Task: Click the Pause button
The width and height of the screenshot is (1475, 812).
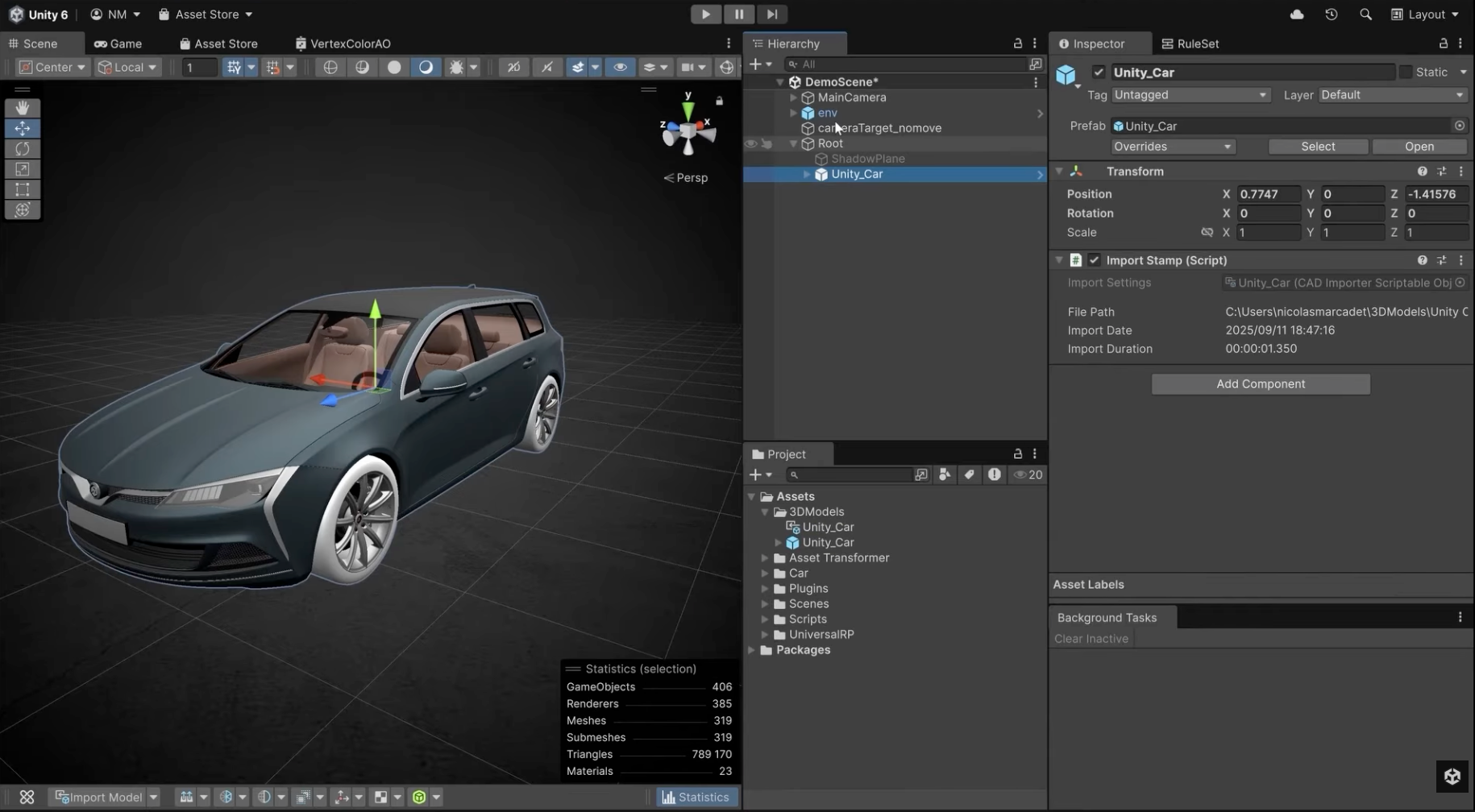Action: coord(738,14)
